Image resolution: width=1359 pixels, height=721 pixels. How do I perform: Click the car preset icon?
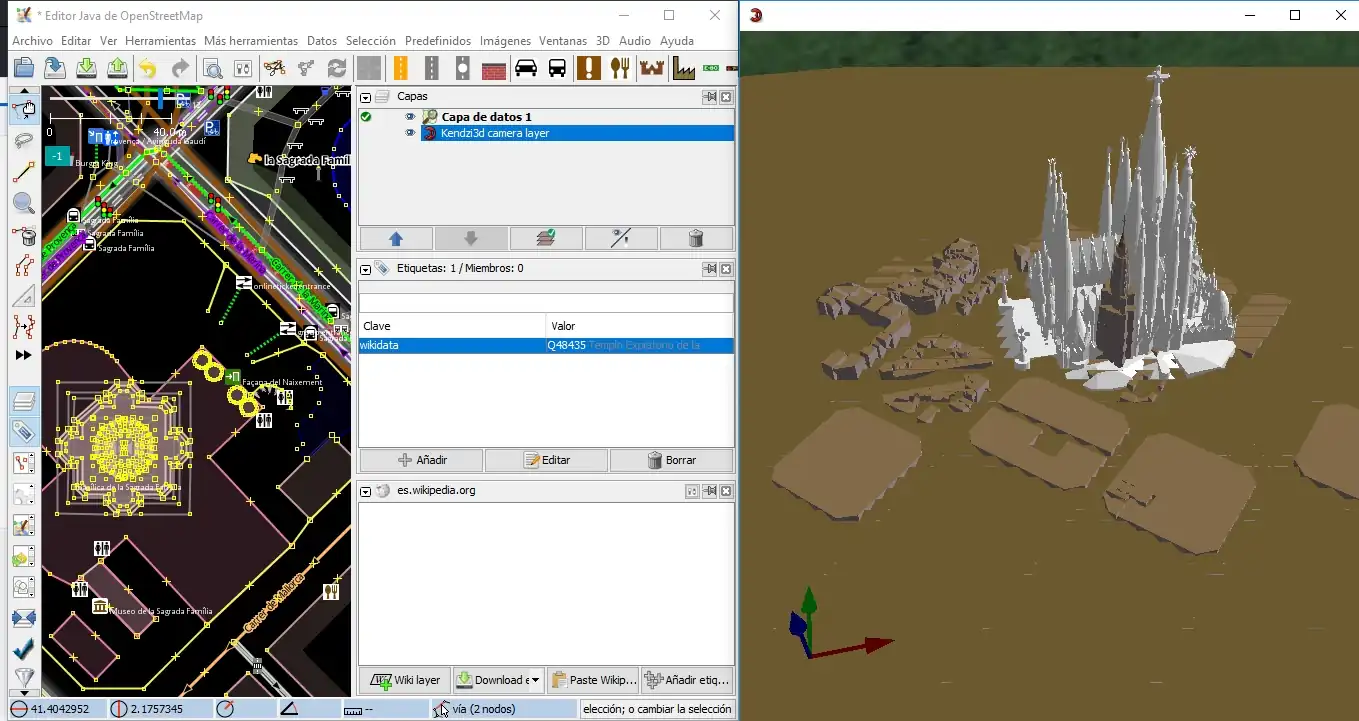[525, 68]
